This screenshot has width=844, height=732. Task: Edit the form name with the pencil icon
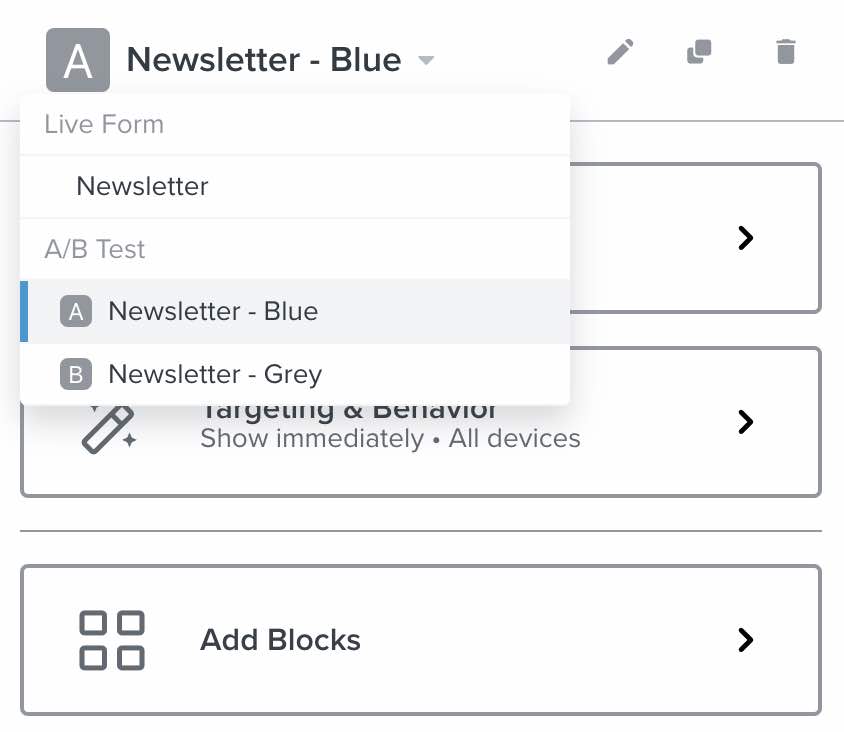(620, 52)
